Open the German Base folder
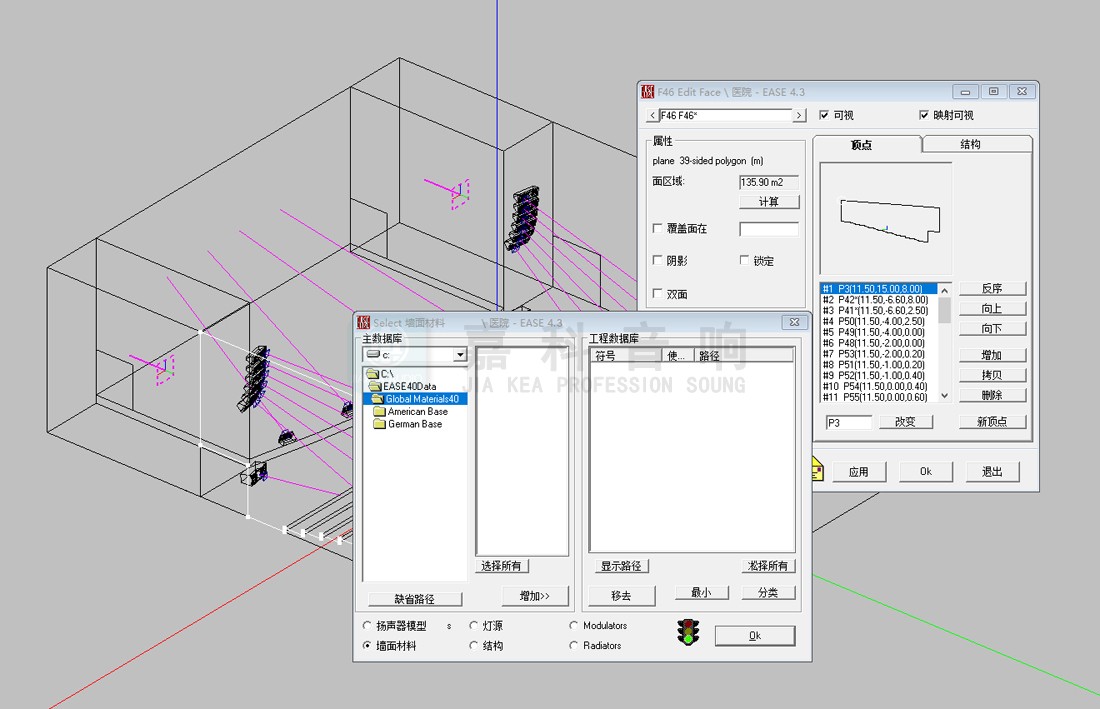Screen dimensions: 1100x709 414,424
